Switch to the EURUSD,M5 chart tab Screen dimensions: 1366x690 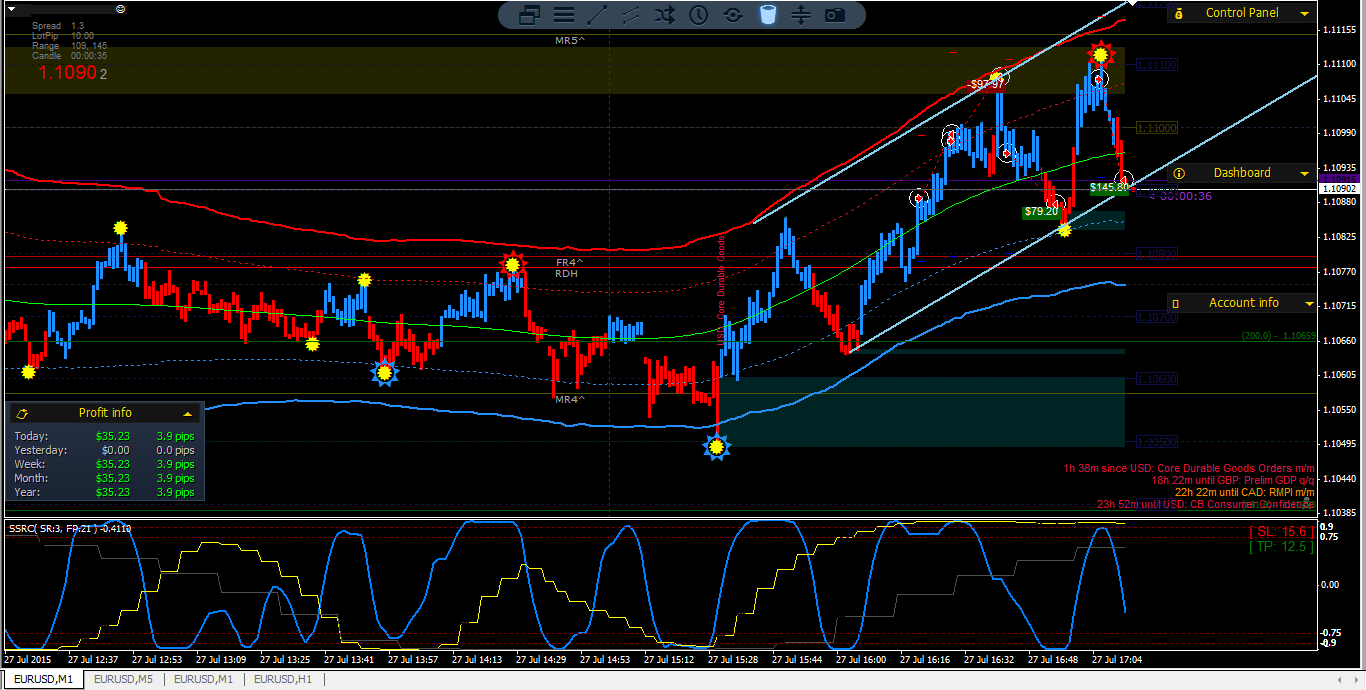123,680
